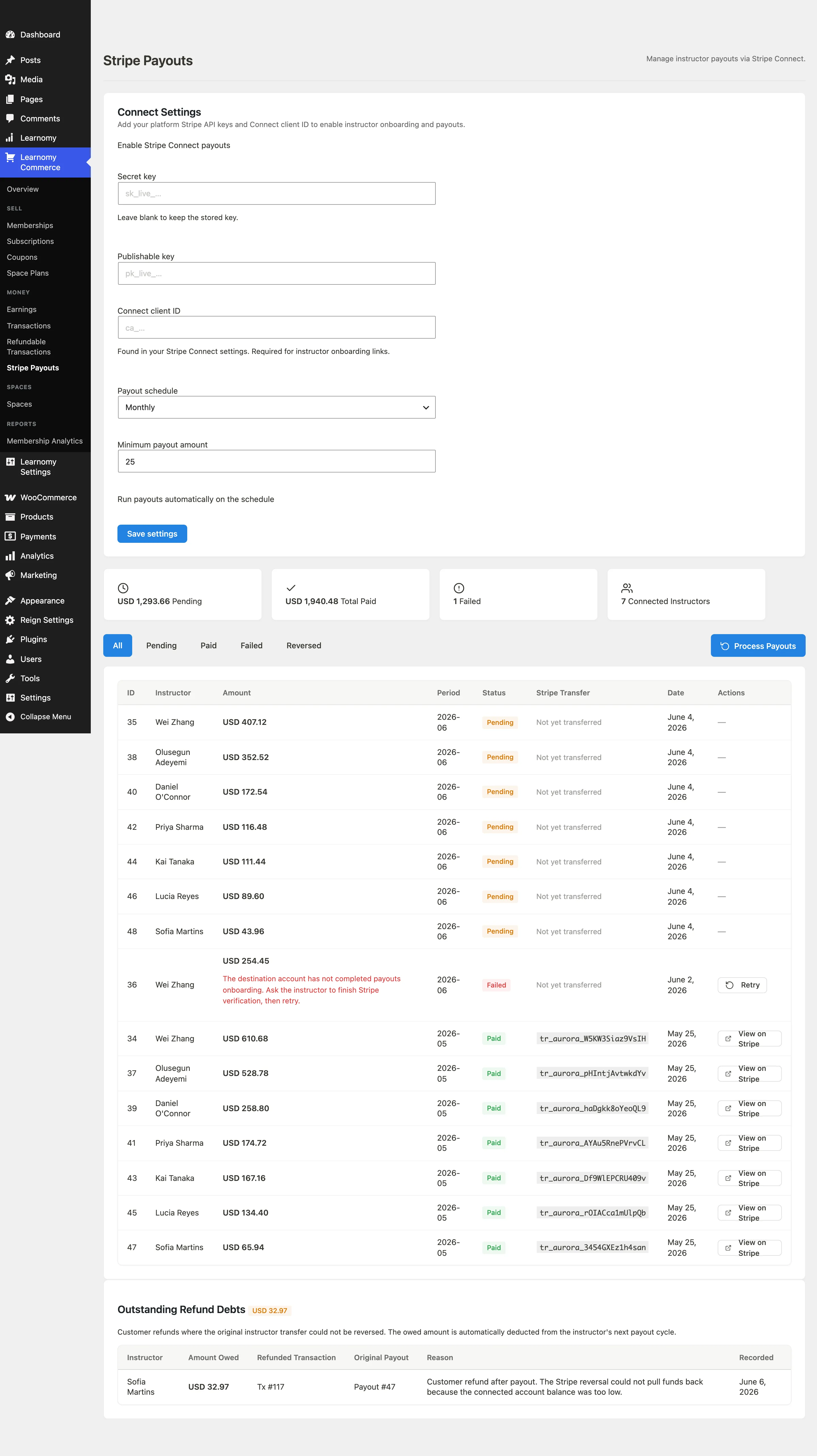Open the Stripe Payouts submenu item
The image size is (817, 1456).
[x=33, y=368]
